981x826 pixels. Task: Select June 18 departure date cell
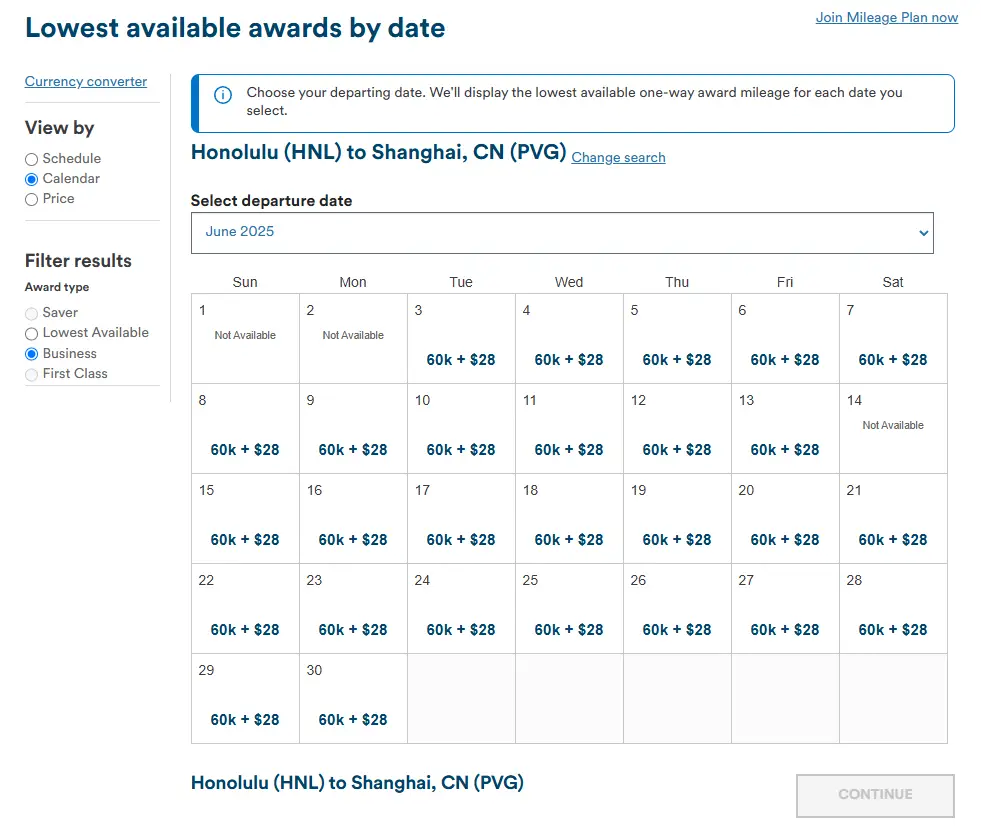tap(569, 540)
